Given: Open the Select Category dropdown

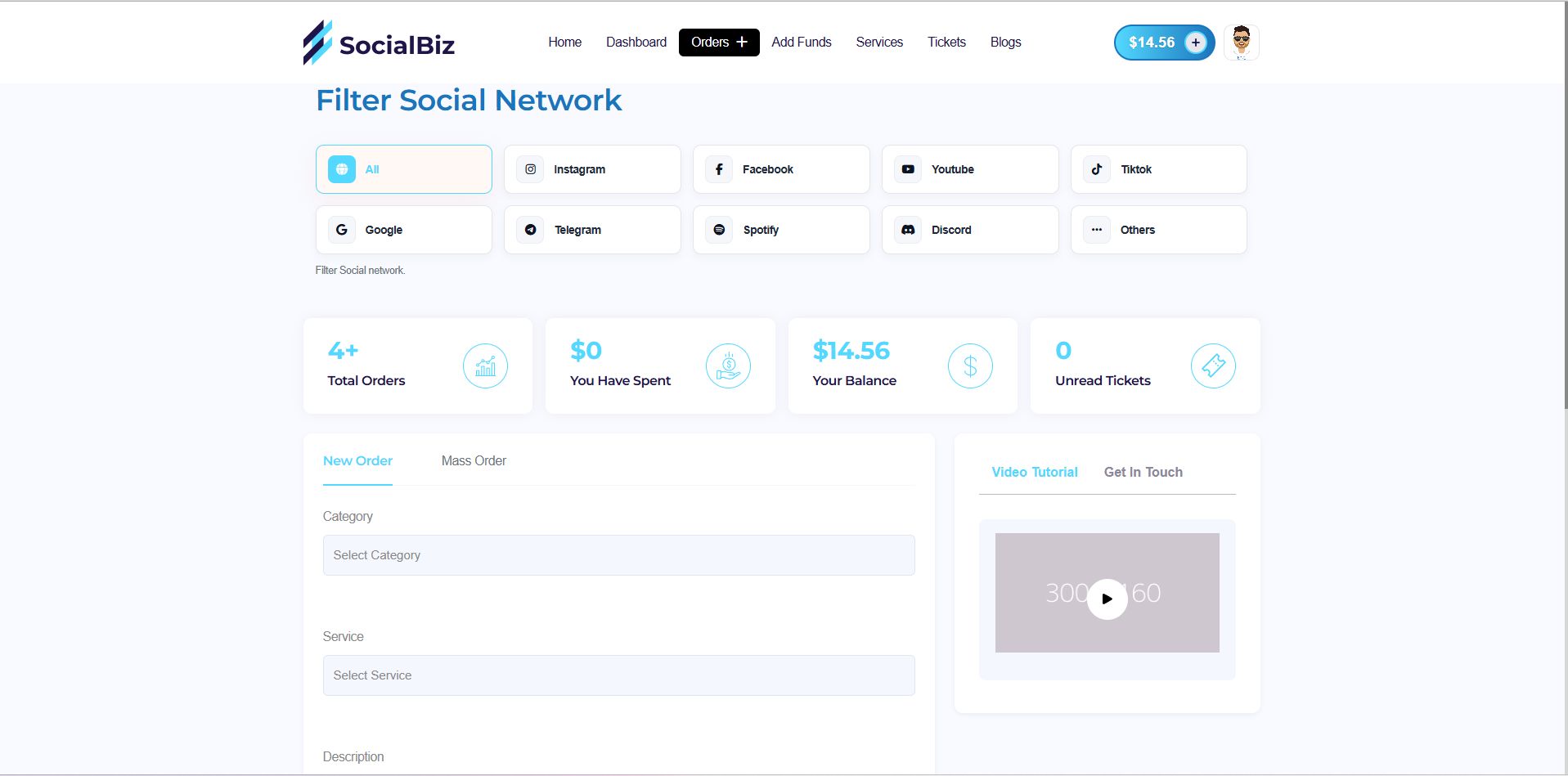Looking at the screenshot, I should coord(619,555).
